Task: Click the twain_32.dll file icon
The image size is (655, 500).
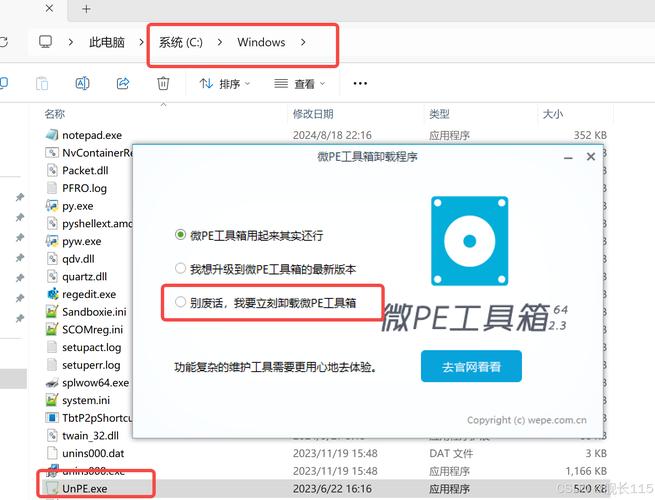Action: point(52,436)
